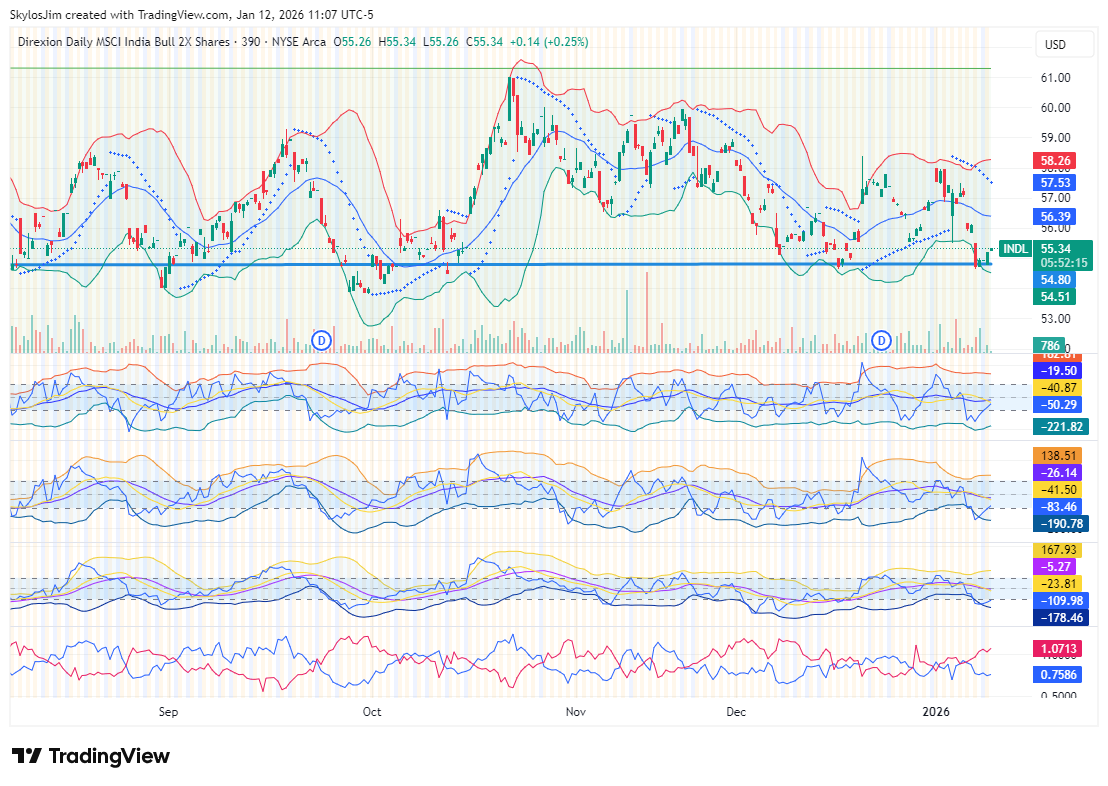Click the blue 54.80 price label

1056,280
